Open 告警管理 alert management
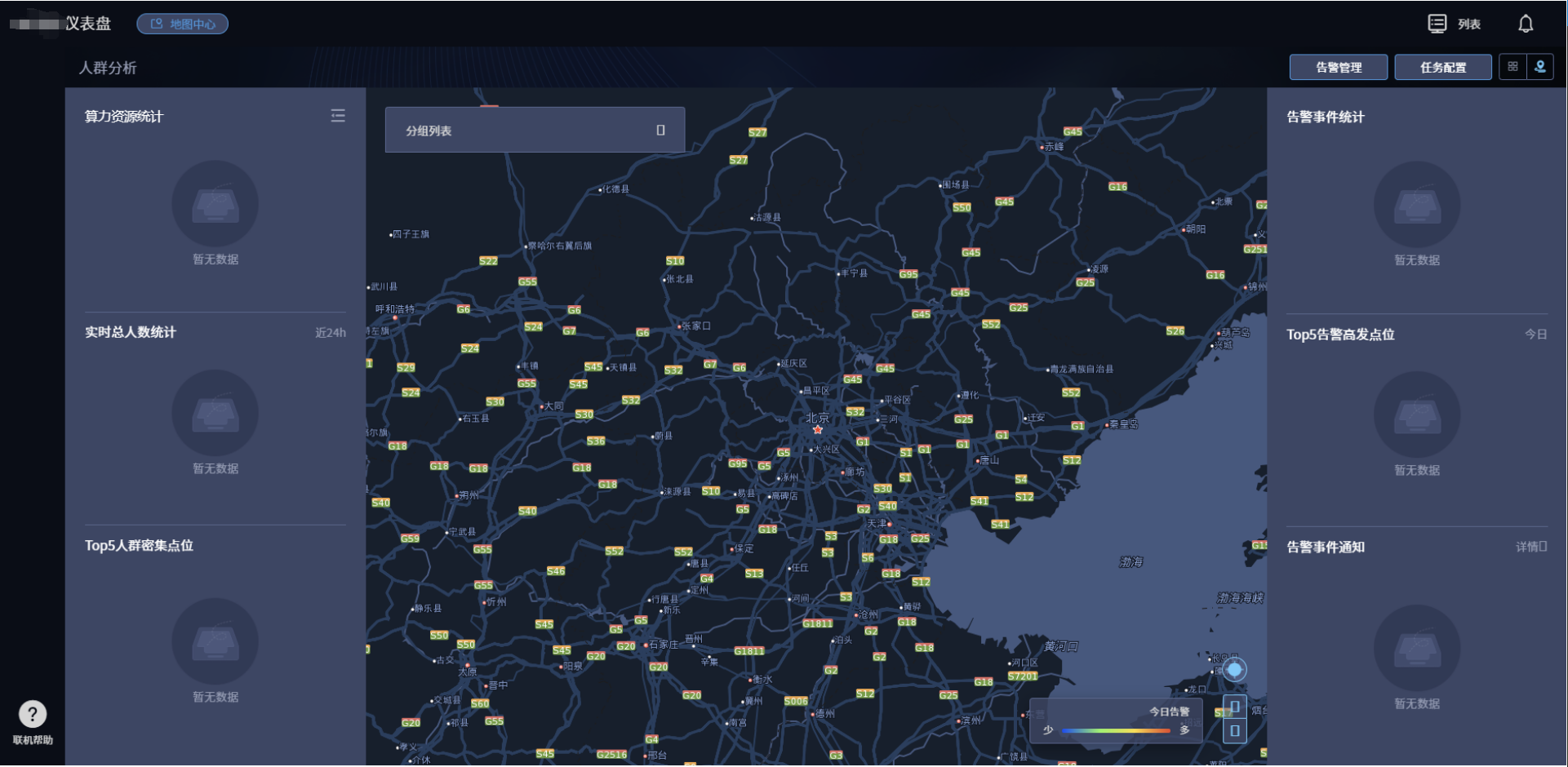This screenshot has height=767, width=1568. tap(1338, 67)
